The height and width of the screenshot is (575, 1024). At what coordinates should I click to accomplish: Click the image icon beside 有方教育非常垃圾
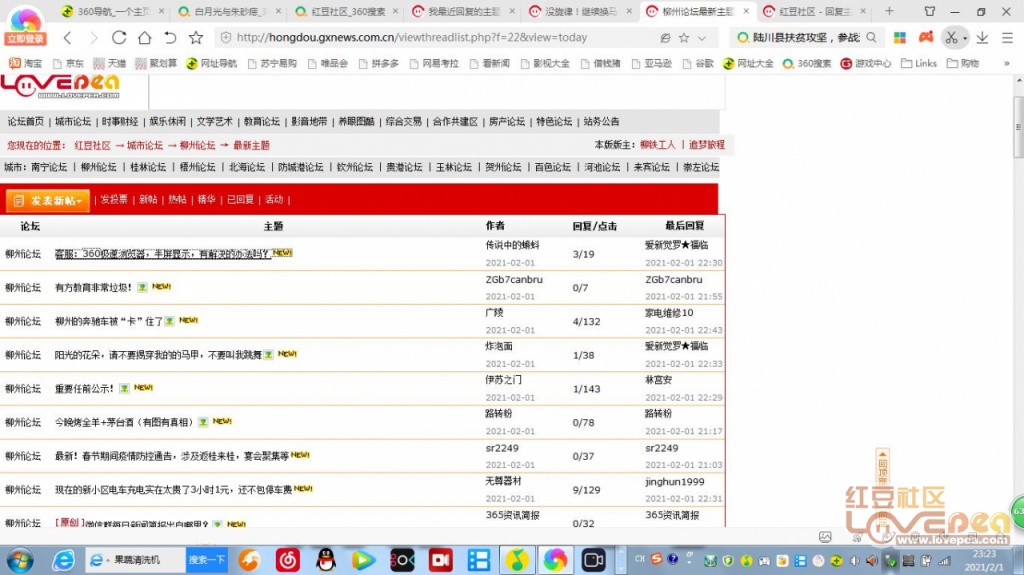tap(142, 288)
